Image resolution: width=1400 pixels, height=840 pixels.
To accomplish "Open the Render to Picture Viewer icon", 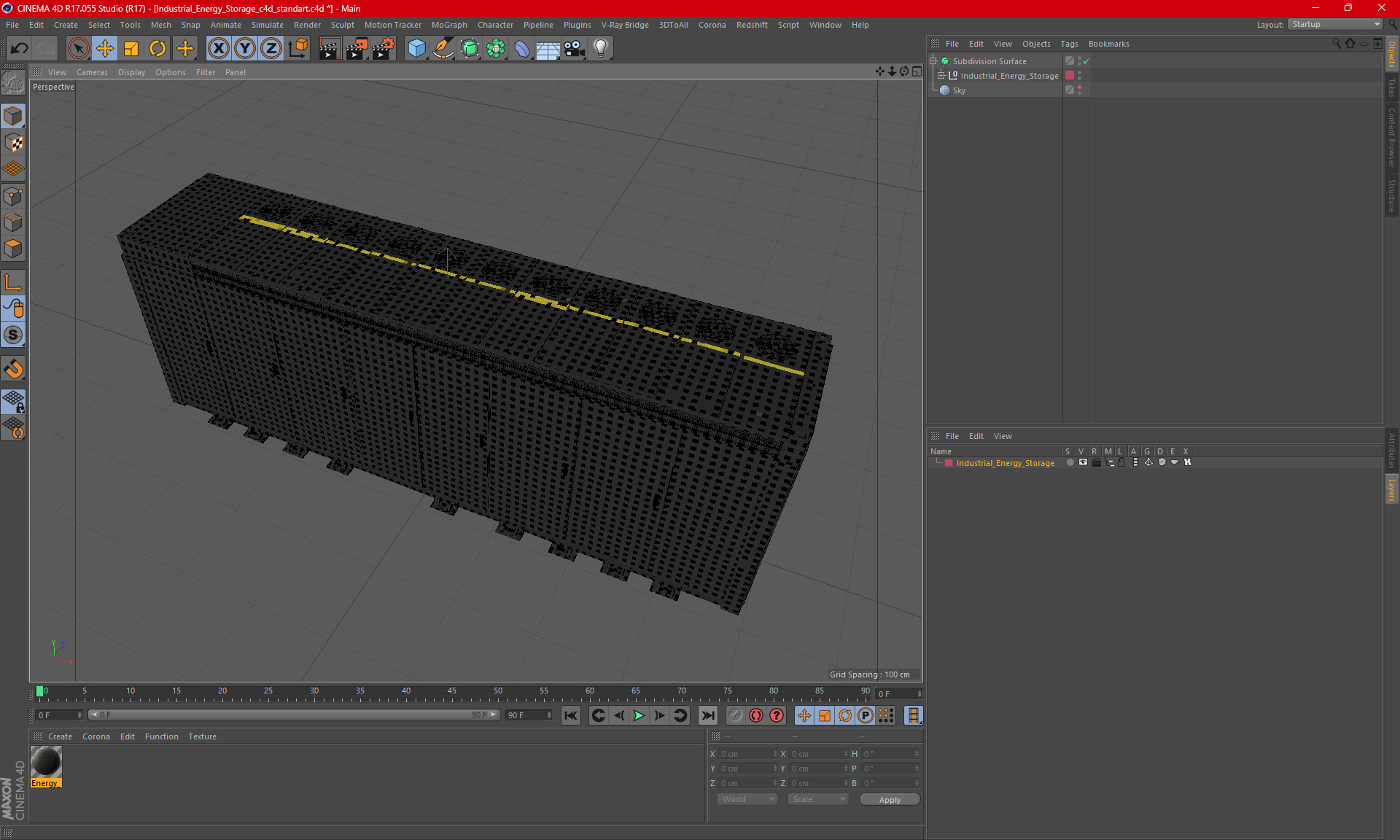I will pos(357,49).
